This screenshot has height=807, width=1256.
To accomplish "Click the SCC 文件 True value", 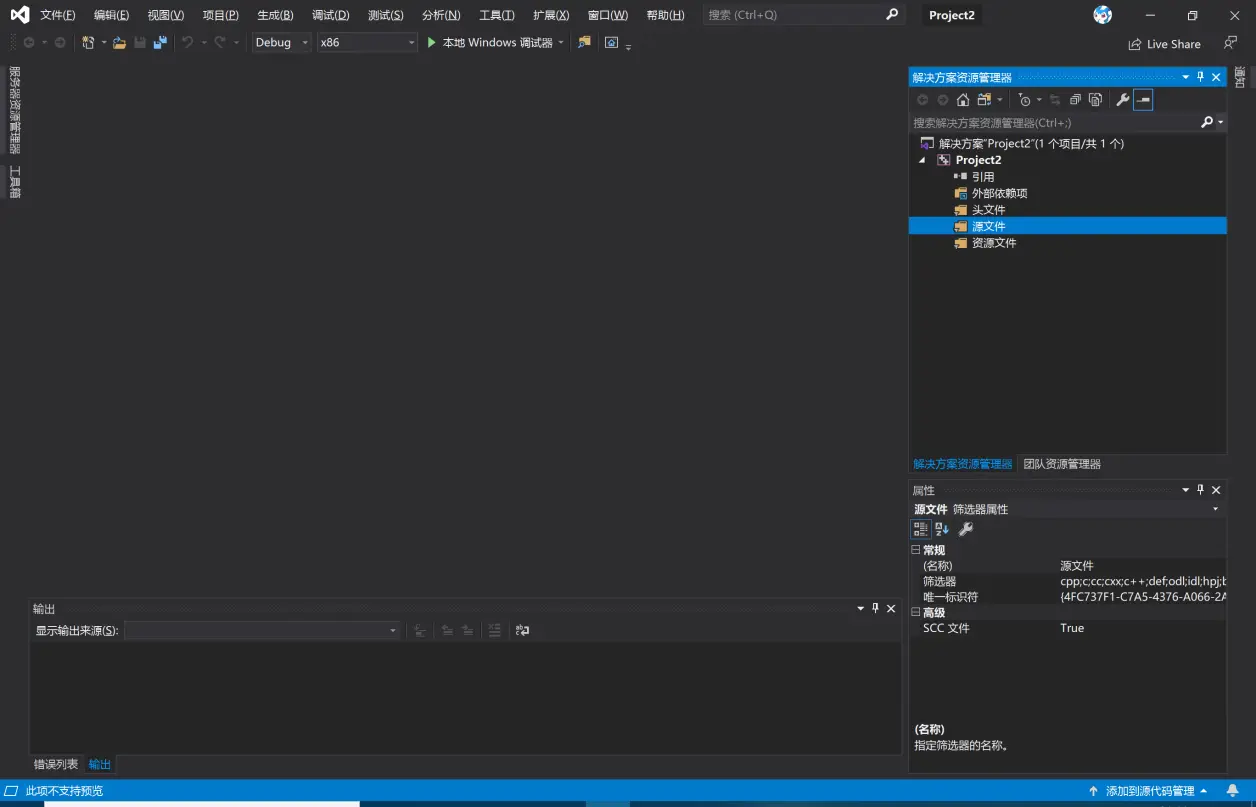I will point(1071,628).
